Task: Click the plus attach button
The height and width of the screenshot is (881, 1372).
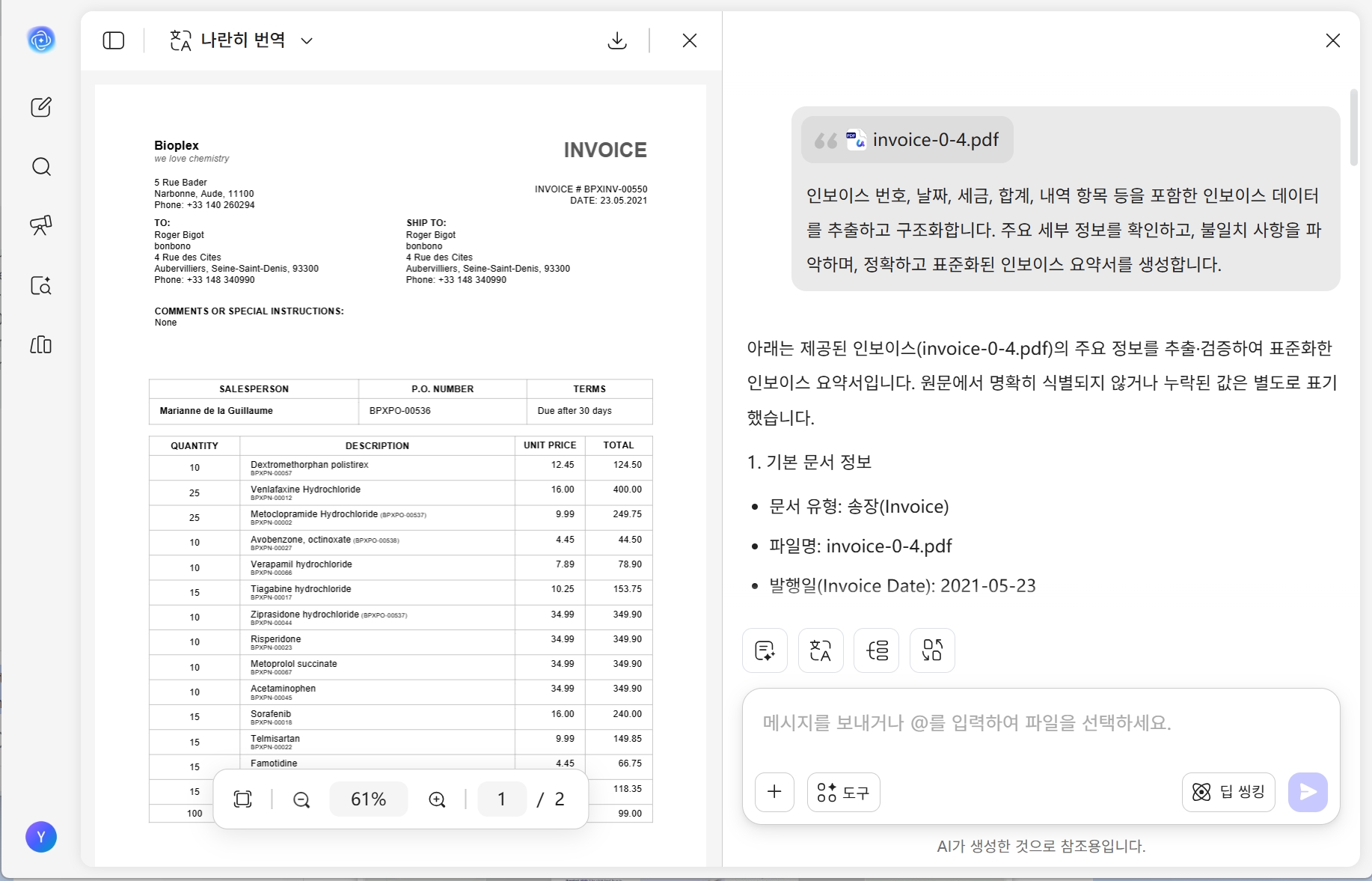Action: point(775,792)
